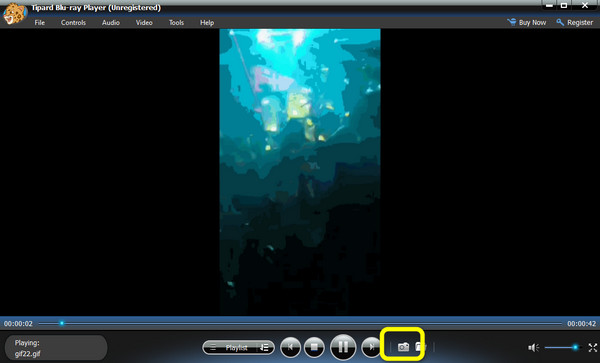600x363 pixels.
Task: Stop video playback
Action: pyautogui.click(x=314, y=347)
